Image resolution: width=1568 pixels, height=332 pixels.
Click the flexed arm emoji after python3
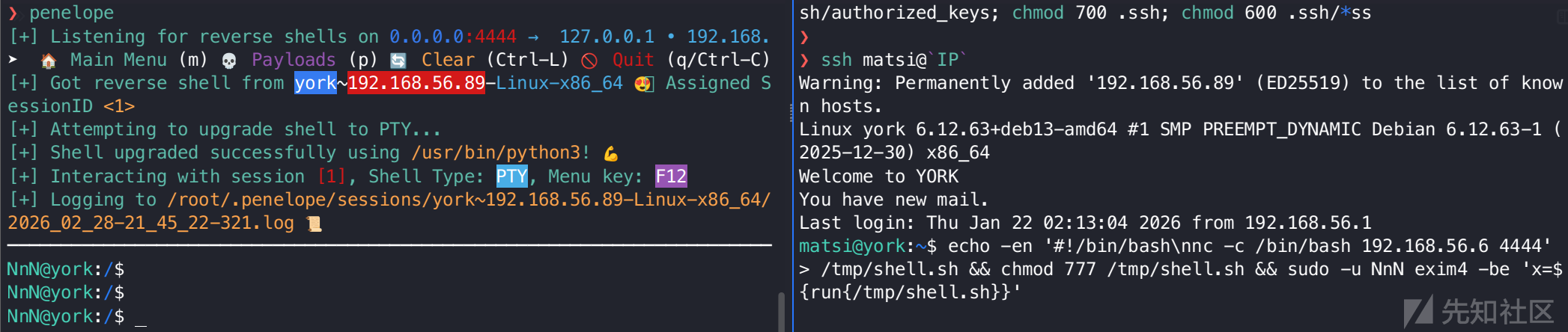[611, 153]
